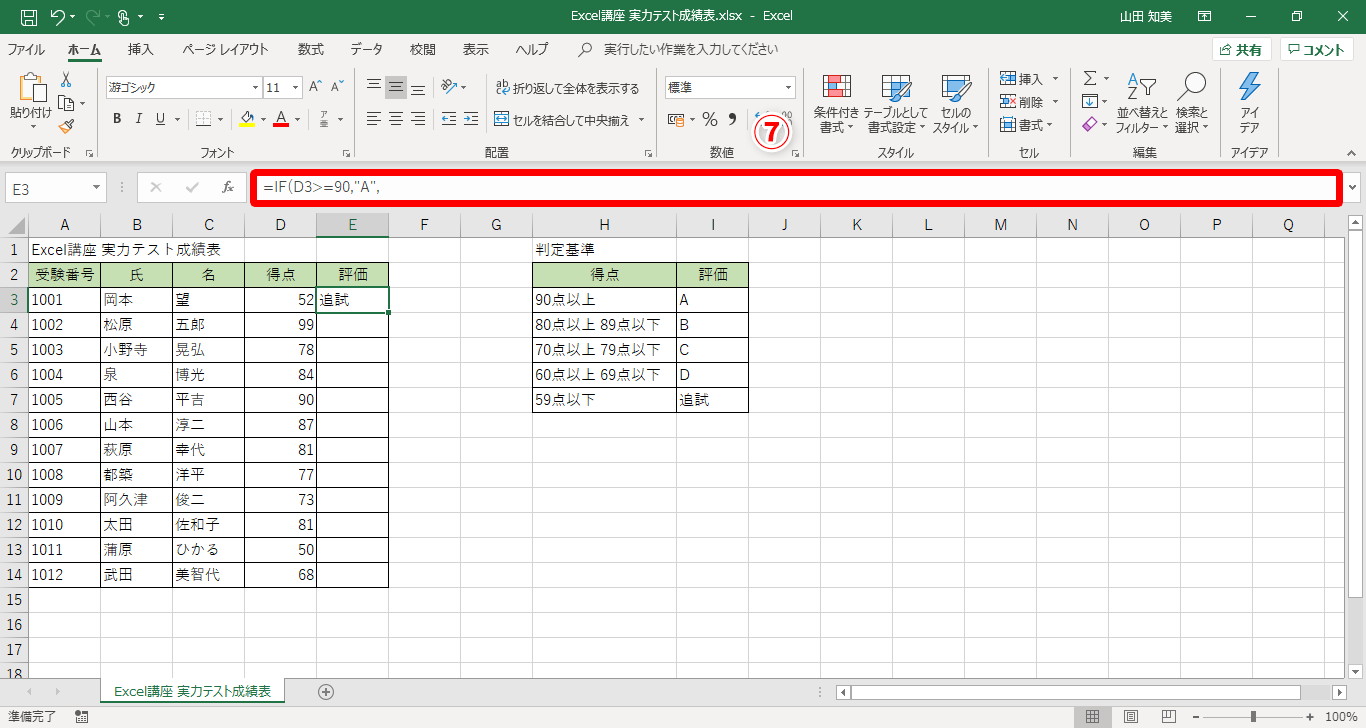Click the Paste clipboard icon
This screenshot has width=1366, height=728.
tap(31, 88)
